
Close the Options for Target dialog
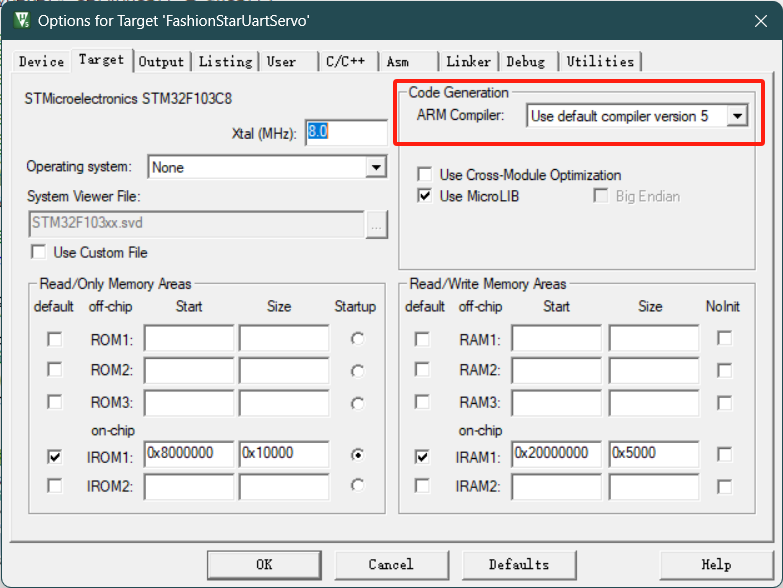tap(760, 19)
